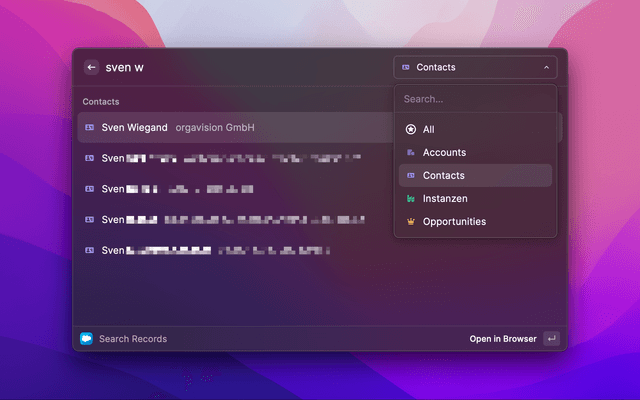Click the main search field containing 'sven w'
The image size is (640, 400).
click(240, 68)
